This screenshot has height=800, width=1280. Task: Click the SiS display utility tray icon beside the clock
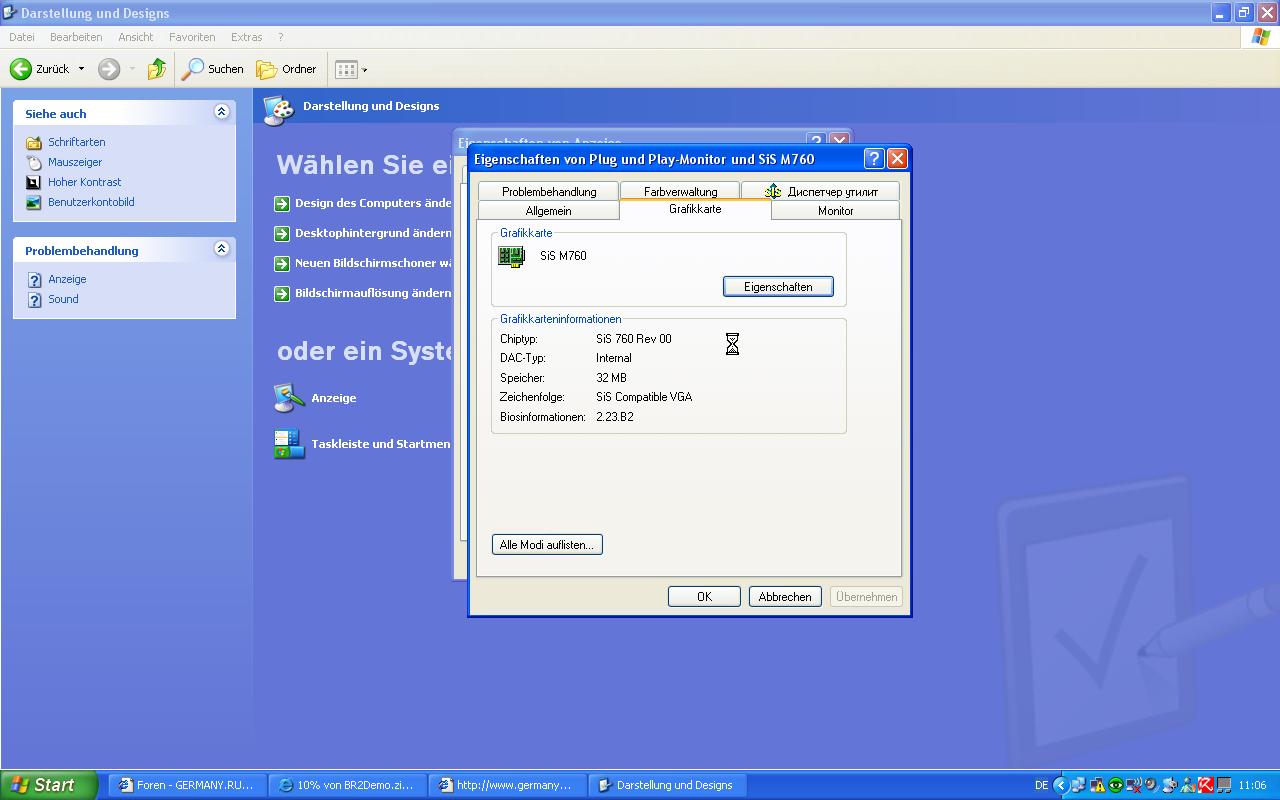click(x=1223, y=785)
